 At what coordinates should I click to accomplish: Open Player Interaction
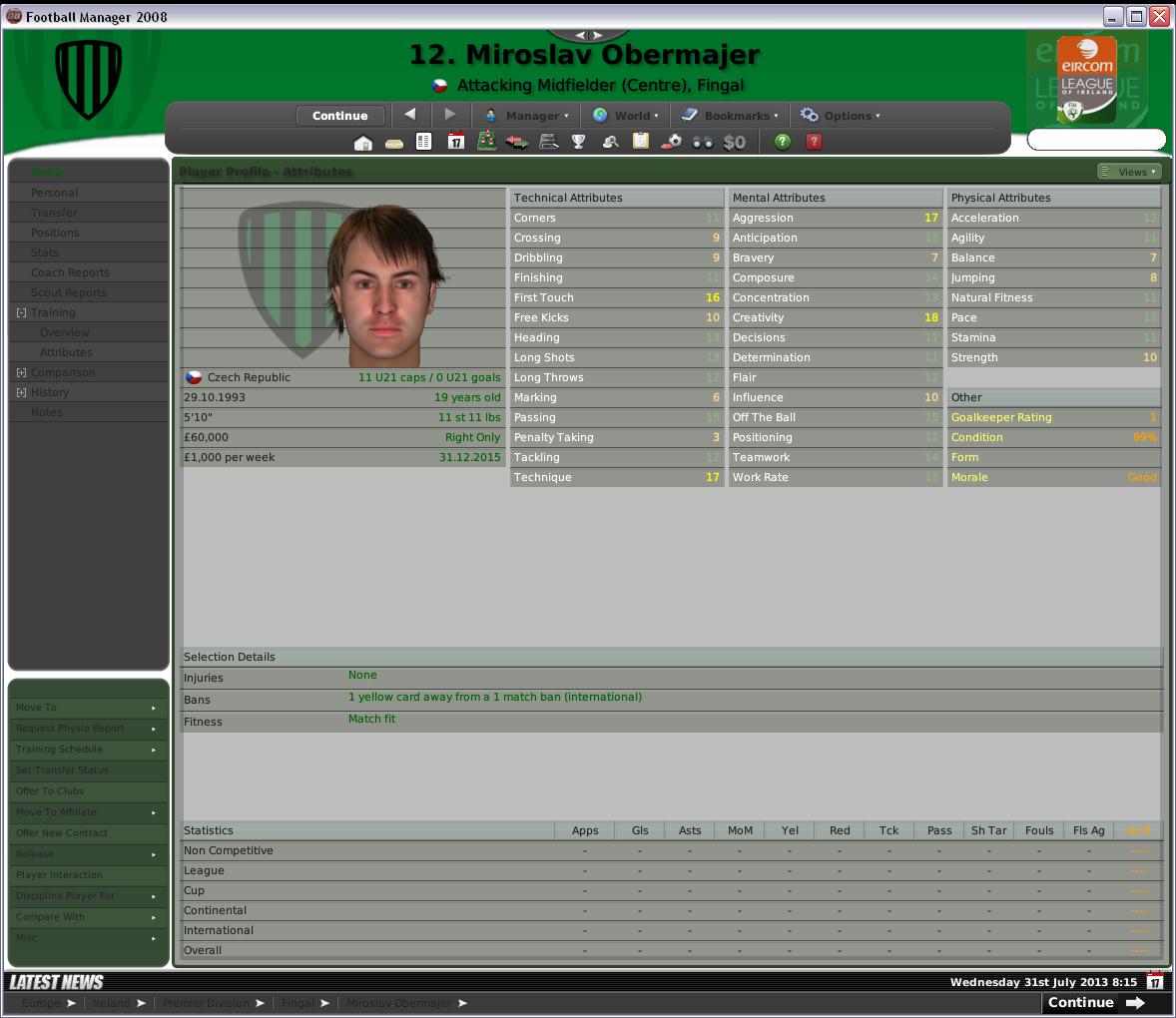pos(88,875)
